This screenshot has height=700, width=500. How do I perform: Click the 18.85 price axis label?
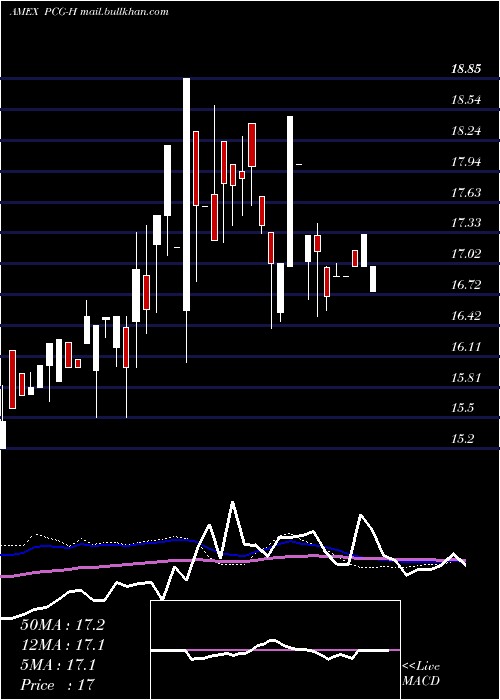(x=467, y=69)
